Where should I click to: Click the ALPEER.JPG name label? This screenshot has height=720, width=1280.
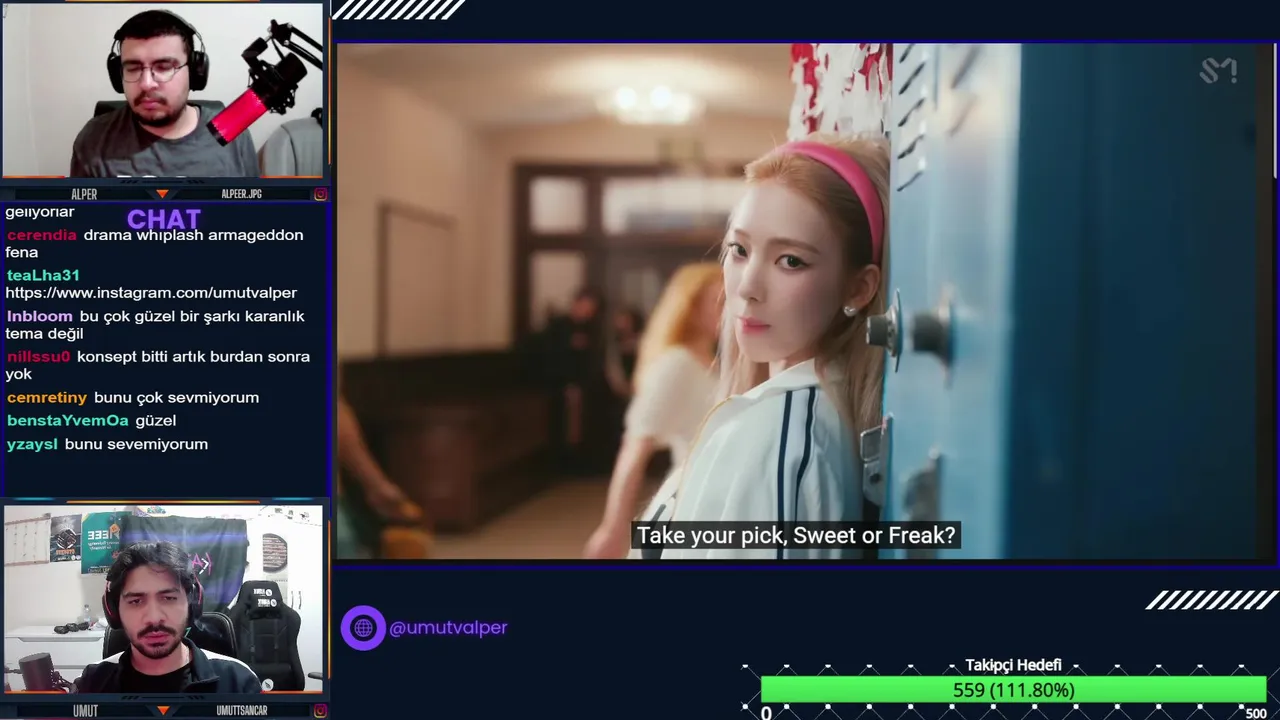pyautogui.click(x=241, y=194)
